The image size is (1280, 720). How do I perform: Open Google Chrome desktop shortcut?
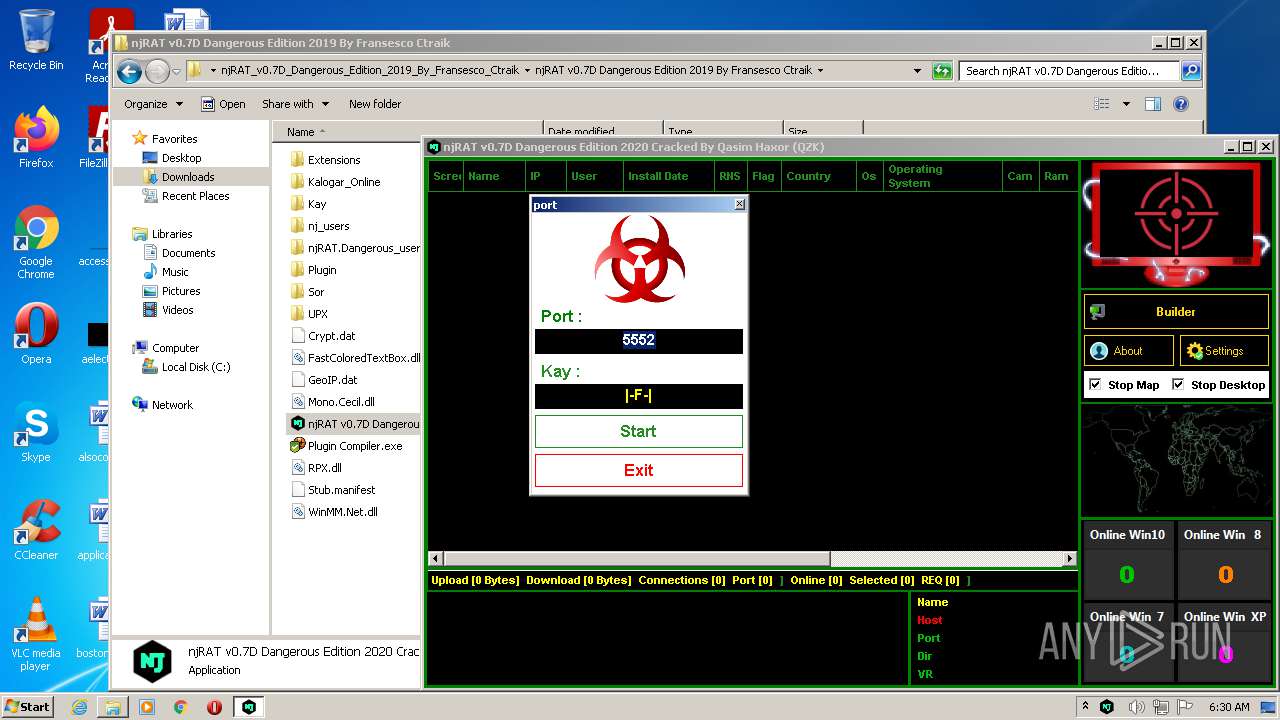point(36,243)
